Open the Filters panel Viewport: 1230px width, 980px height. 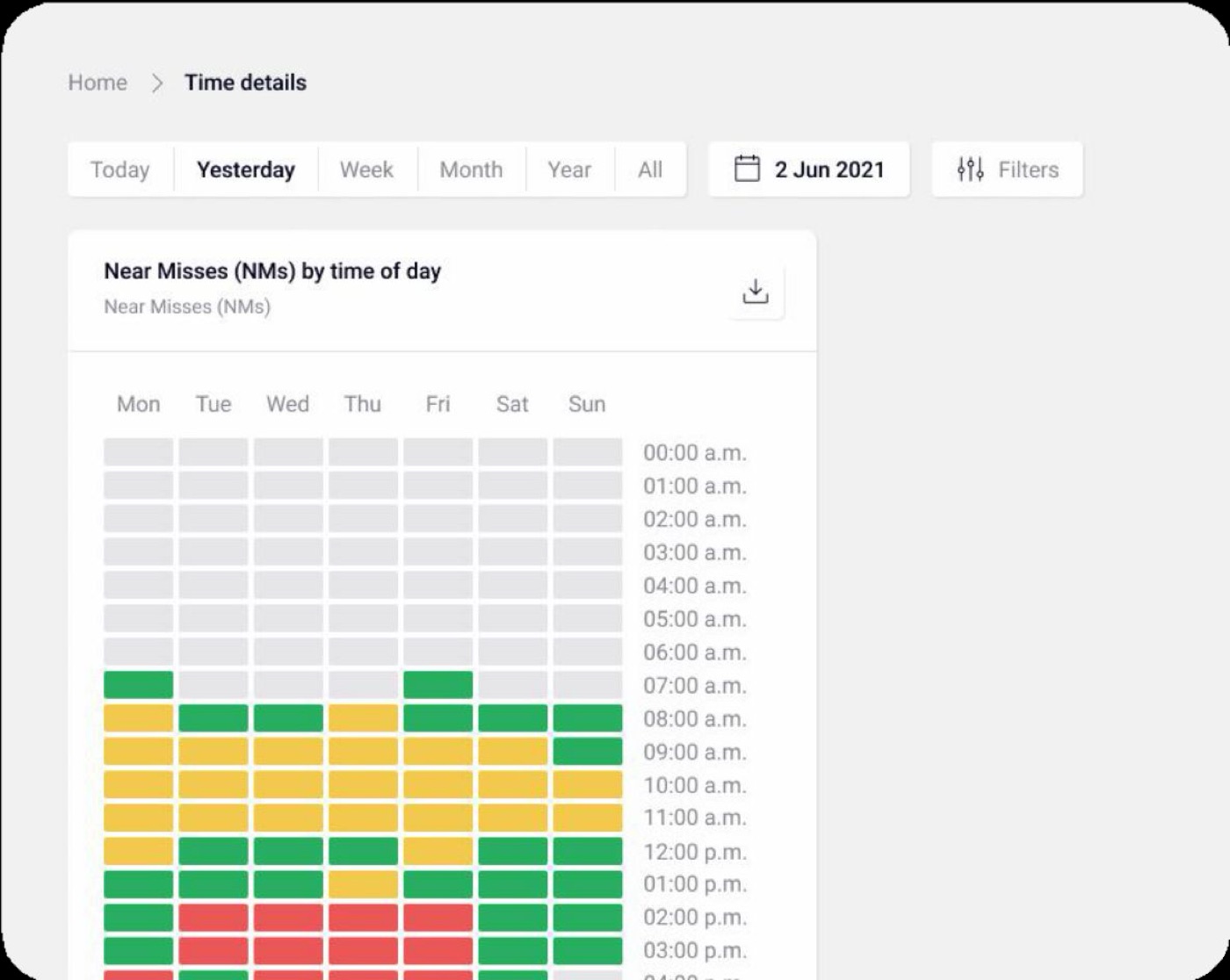pos(1007,169)
